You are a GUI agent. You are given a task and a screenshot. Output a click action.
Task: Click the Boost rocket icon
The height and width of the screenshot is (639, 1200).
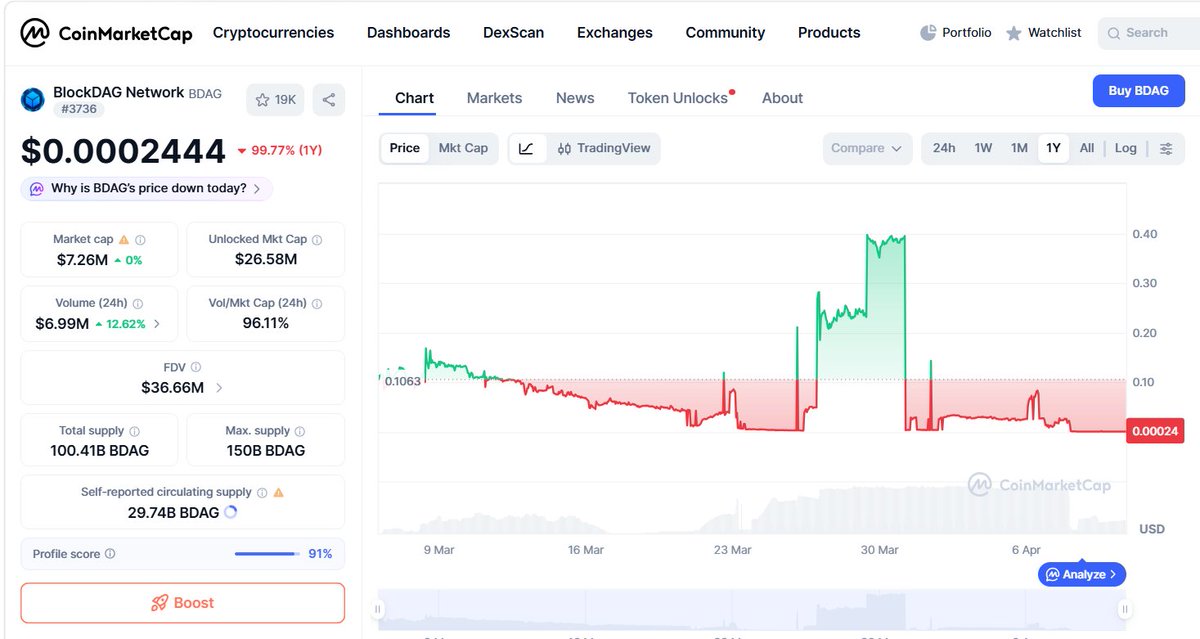(159, 603)
